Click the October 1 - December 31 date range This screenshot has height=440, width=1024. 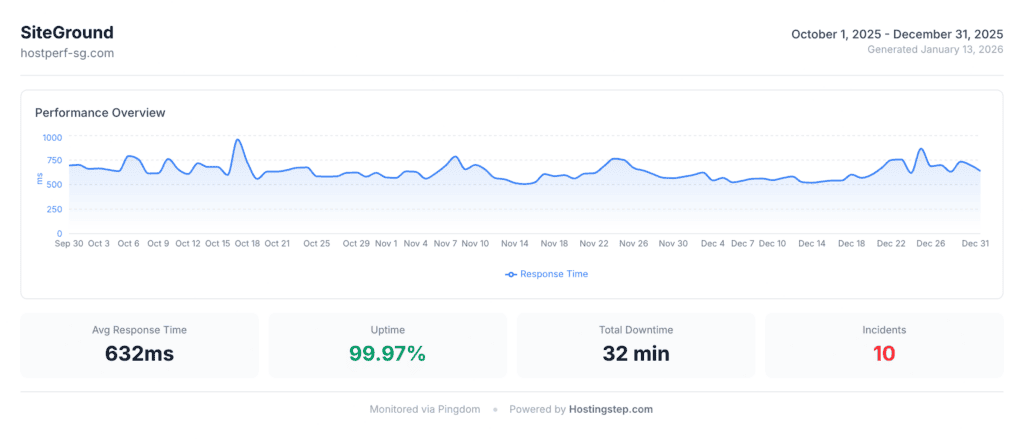click(x=897, y=34)
